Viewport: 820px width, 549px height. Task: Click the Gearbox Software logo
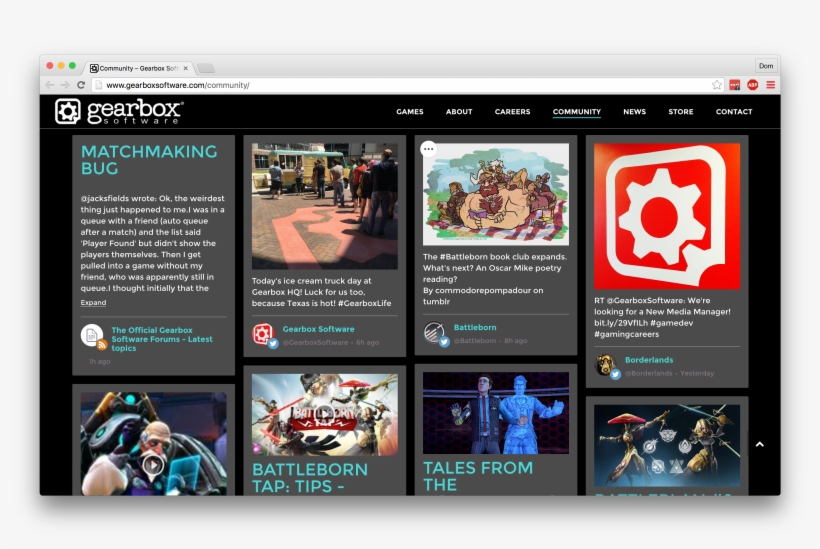(x=119, y=111)
